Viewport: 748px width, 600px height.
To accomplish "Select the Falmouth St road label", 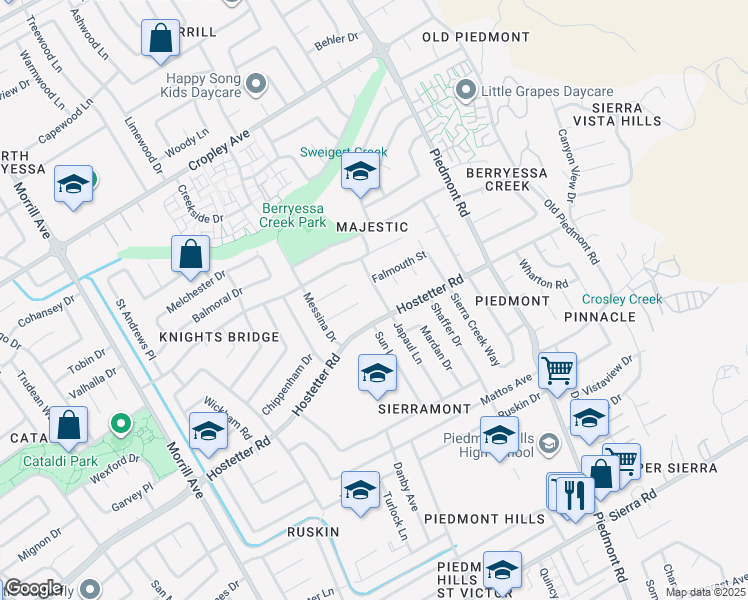I will pyautogui.click(x=399, y=267).
